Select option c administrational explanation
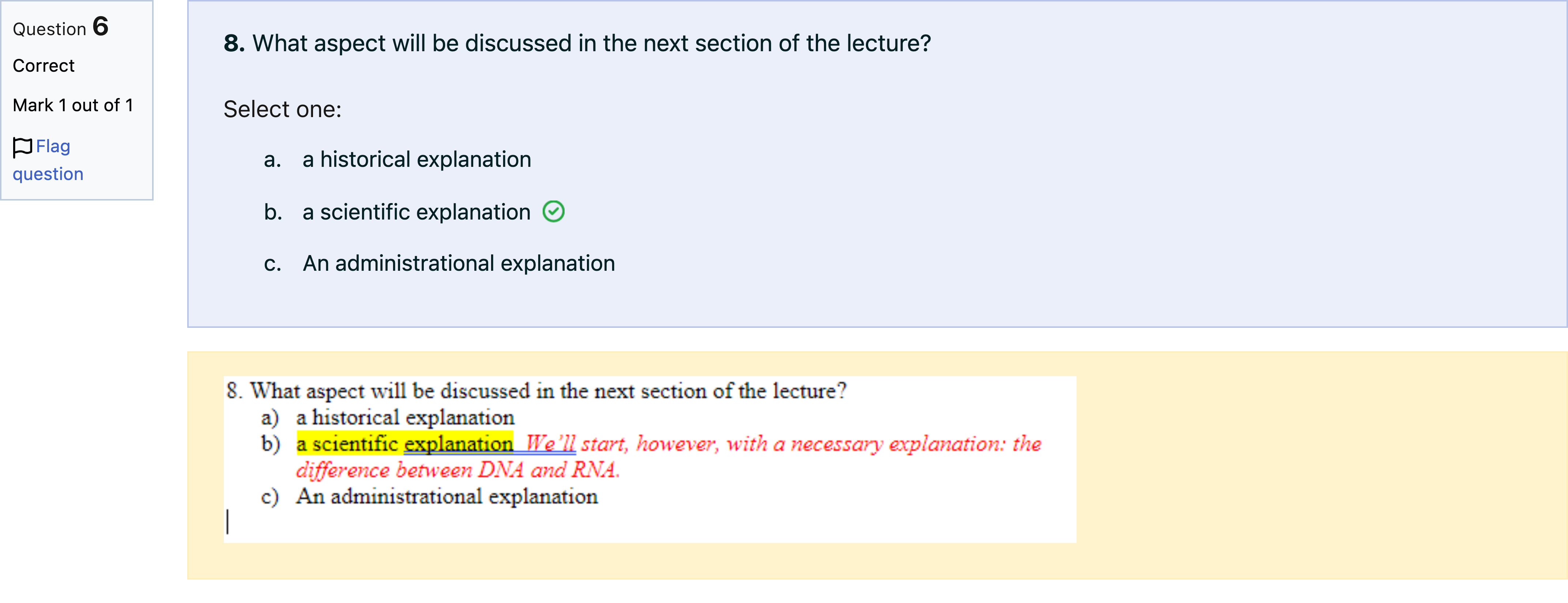 point(459,264)
